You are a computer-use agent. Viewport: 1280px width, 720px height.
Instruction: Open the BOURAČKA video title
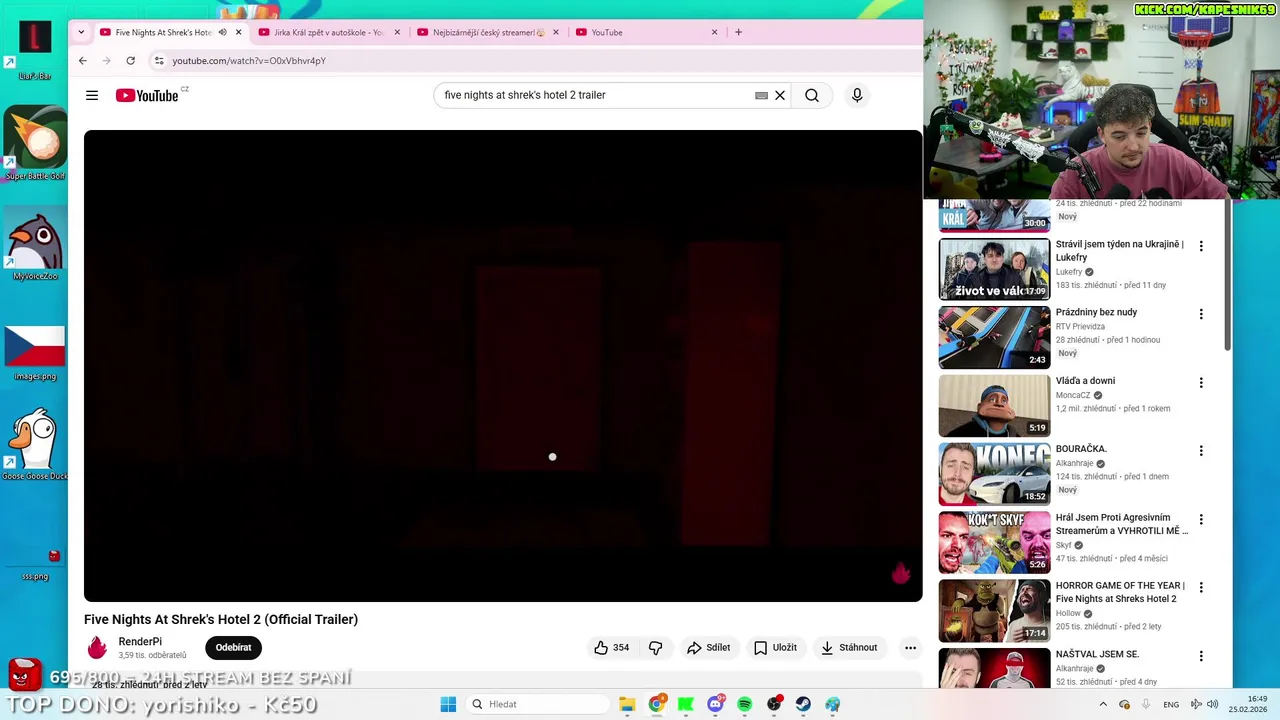point(1081,449)
